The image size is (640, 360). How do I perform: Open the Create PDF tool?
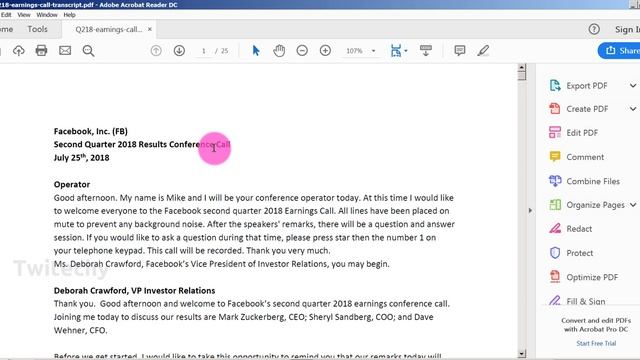(x=587, y=109)
